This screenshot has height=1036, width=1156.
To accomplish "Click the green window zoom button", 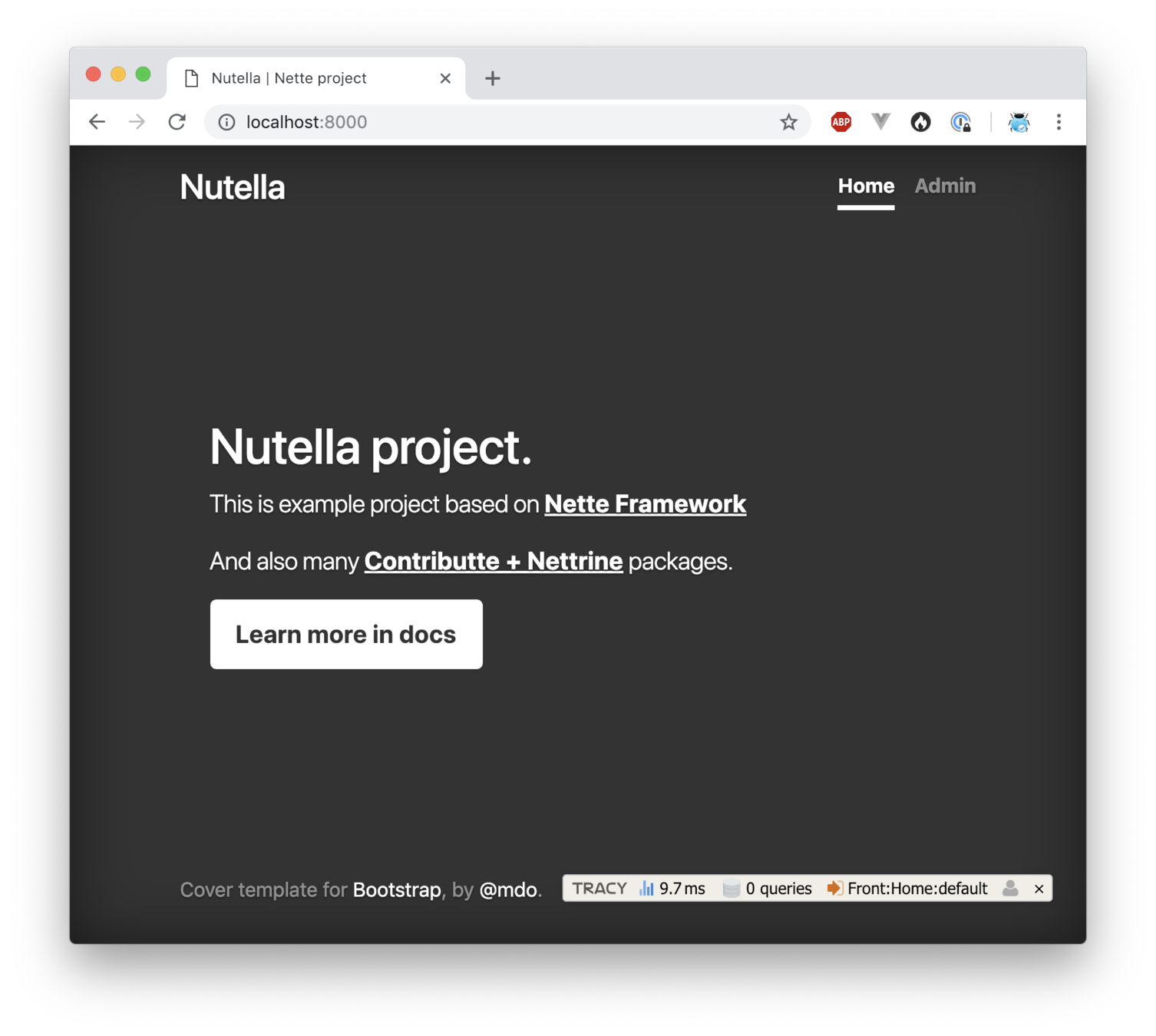I will click(x=143, y=74).
